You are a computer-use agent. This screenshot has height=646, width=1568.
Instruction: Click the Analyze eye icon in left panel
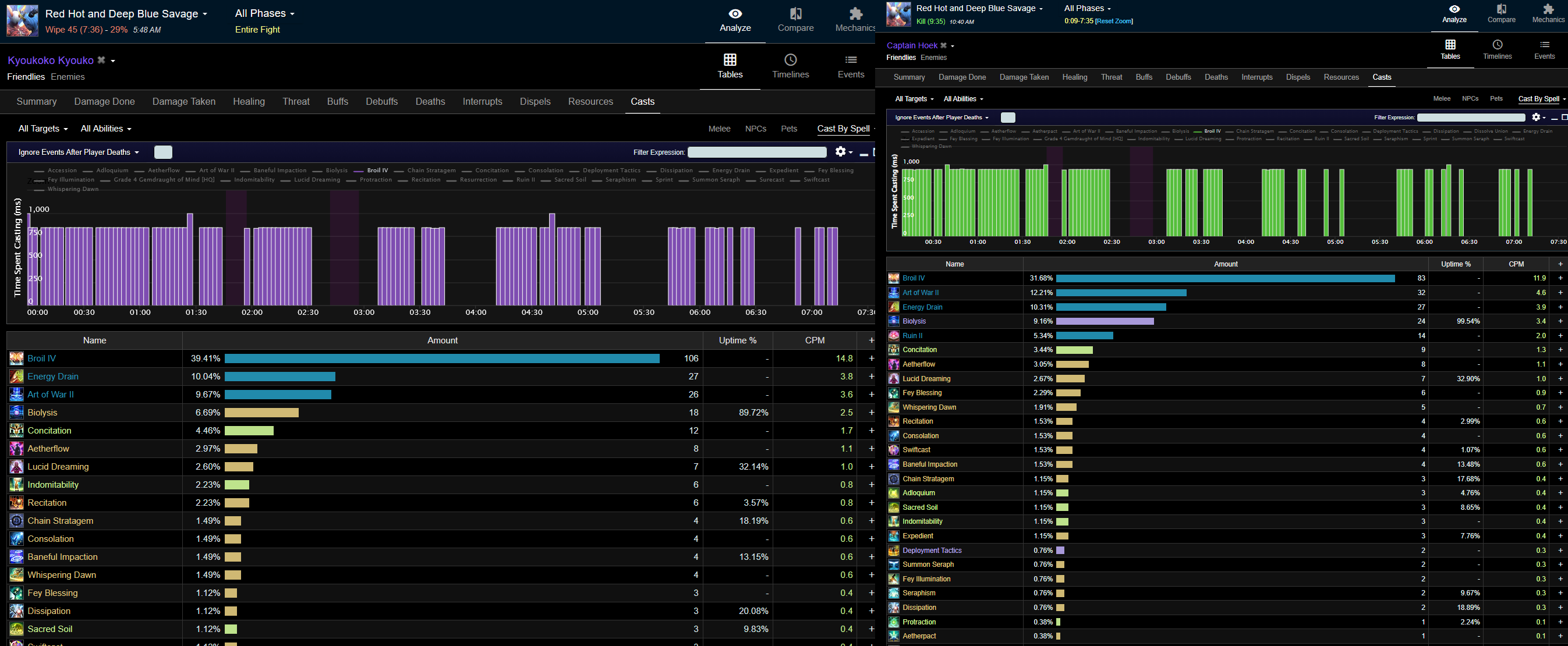click(x=735, y=14)
